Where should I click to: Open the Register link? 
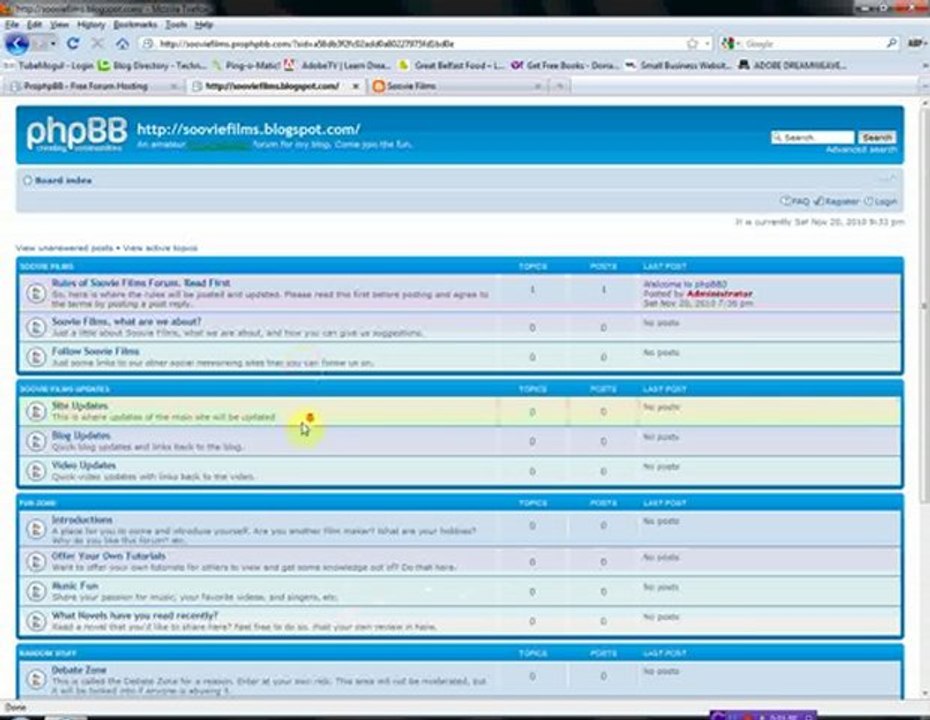836,202
